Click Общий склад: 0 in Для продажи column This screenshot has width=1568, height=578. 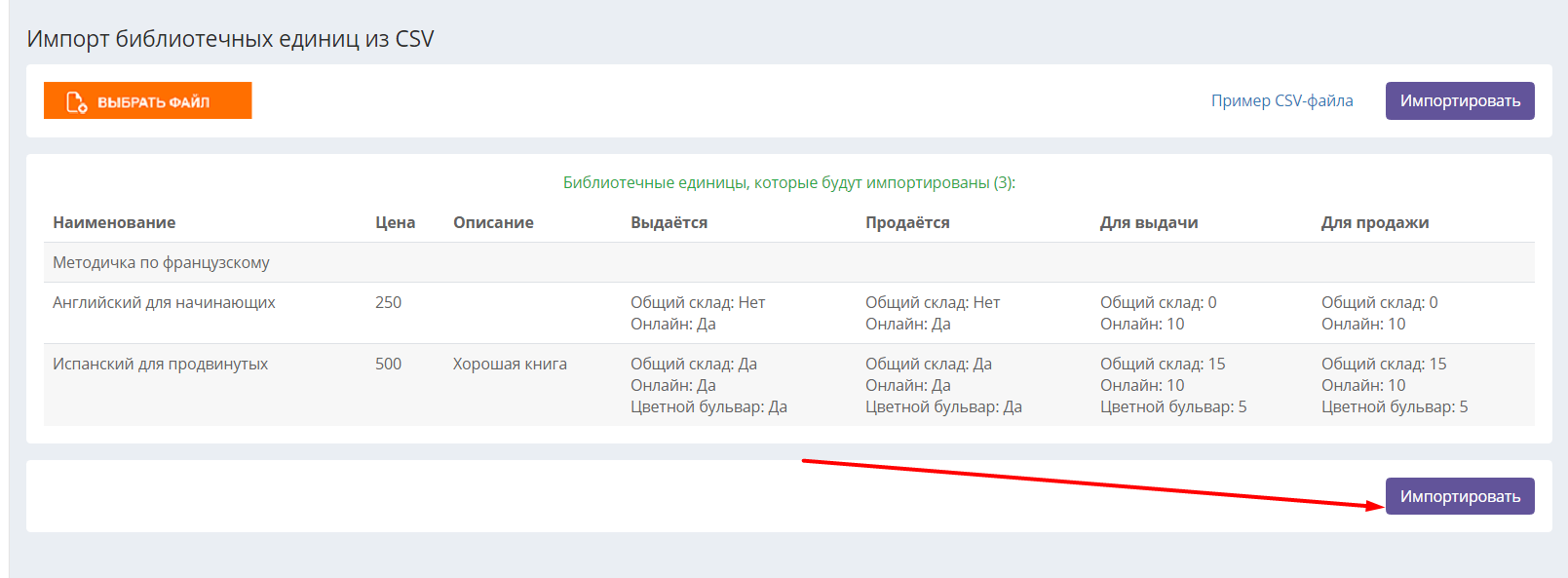tap(1380, 302)
